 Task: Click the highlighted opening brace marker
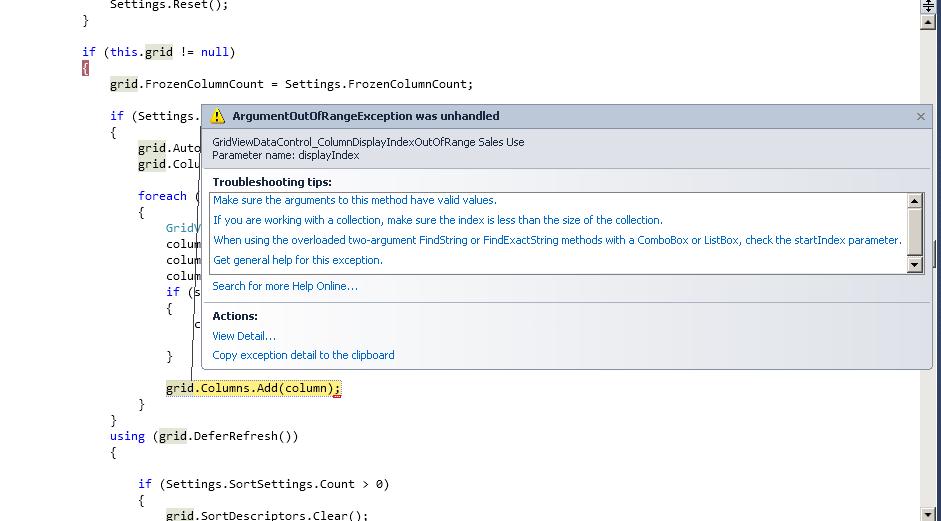click(85, 68)
